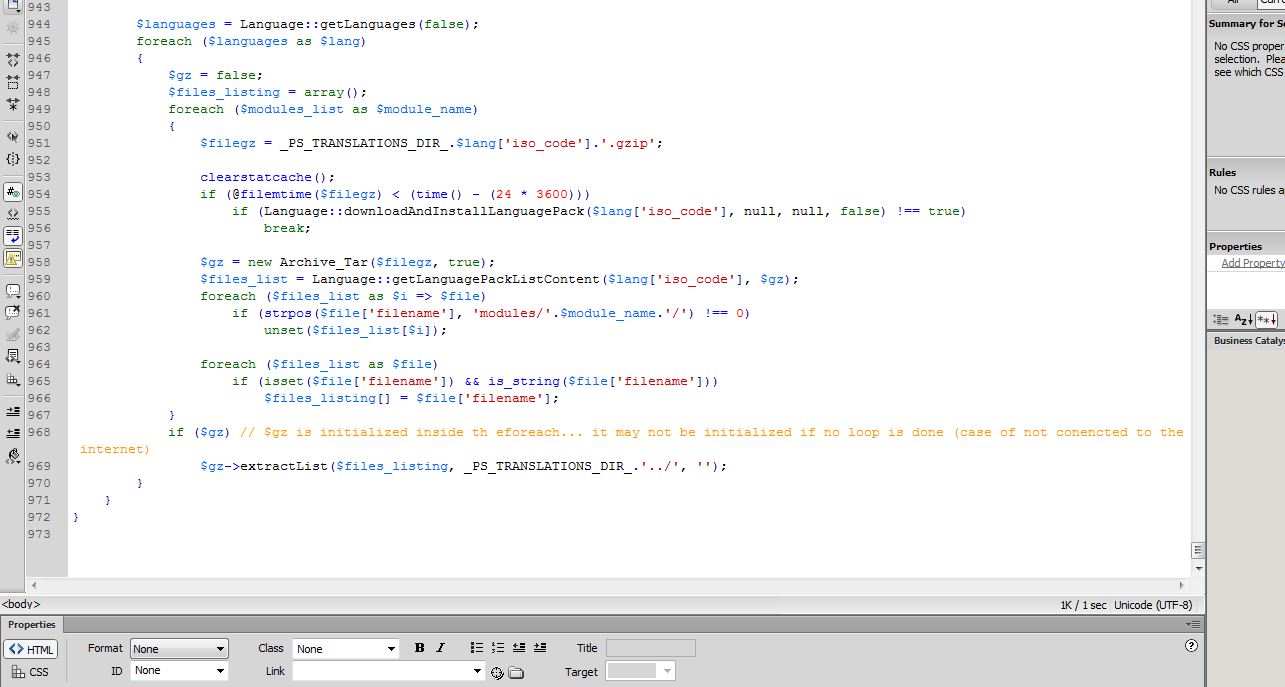Toggle the Word Wrap icon
This screenshot has height=687, width=1285.
point(13,236)
